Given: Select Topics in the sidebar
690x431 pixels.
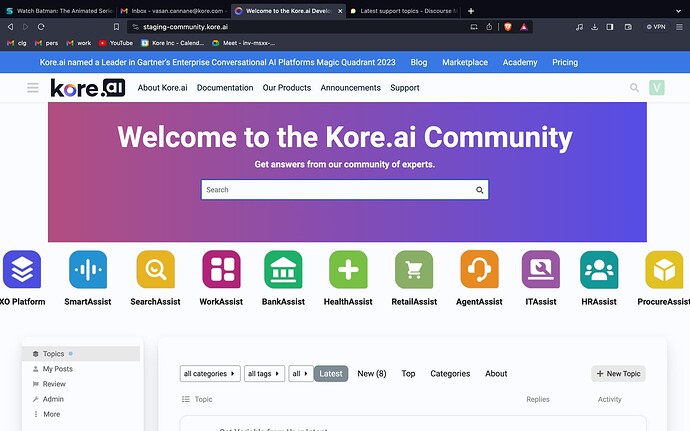Looking at the screenshot, I should [x=81, y=354].
